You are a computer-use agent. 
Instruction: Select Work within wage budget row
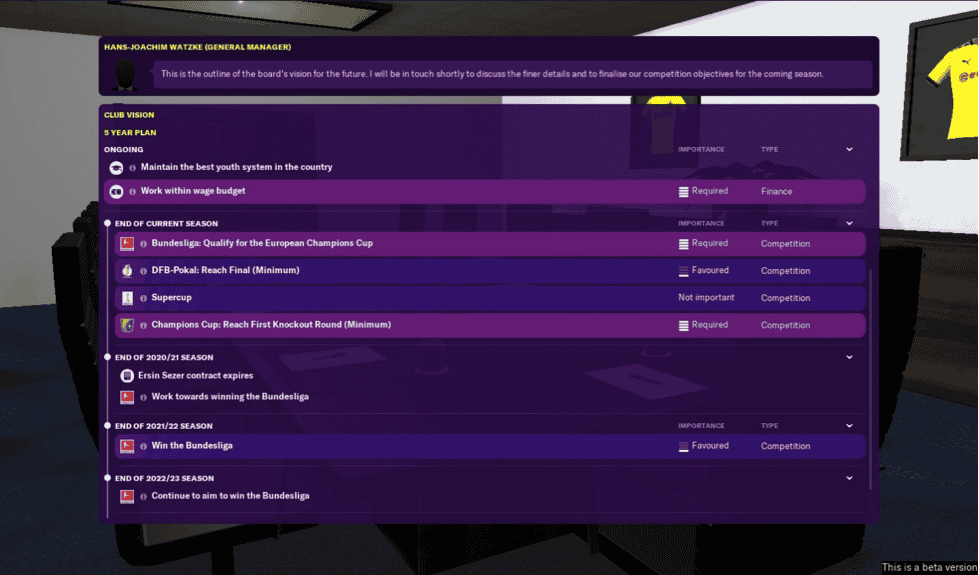(485, 192)
